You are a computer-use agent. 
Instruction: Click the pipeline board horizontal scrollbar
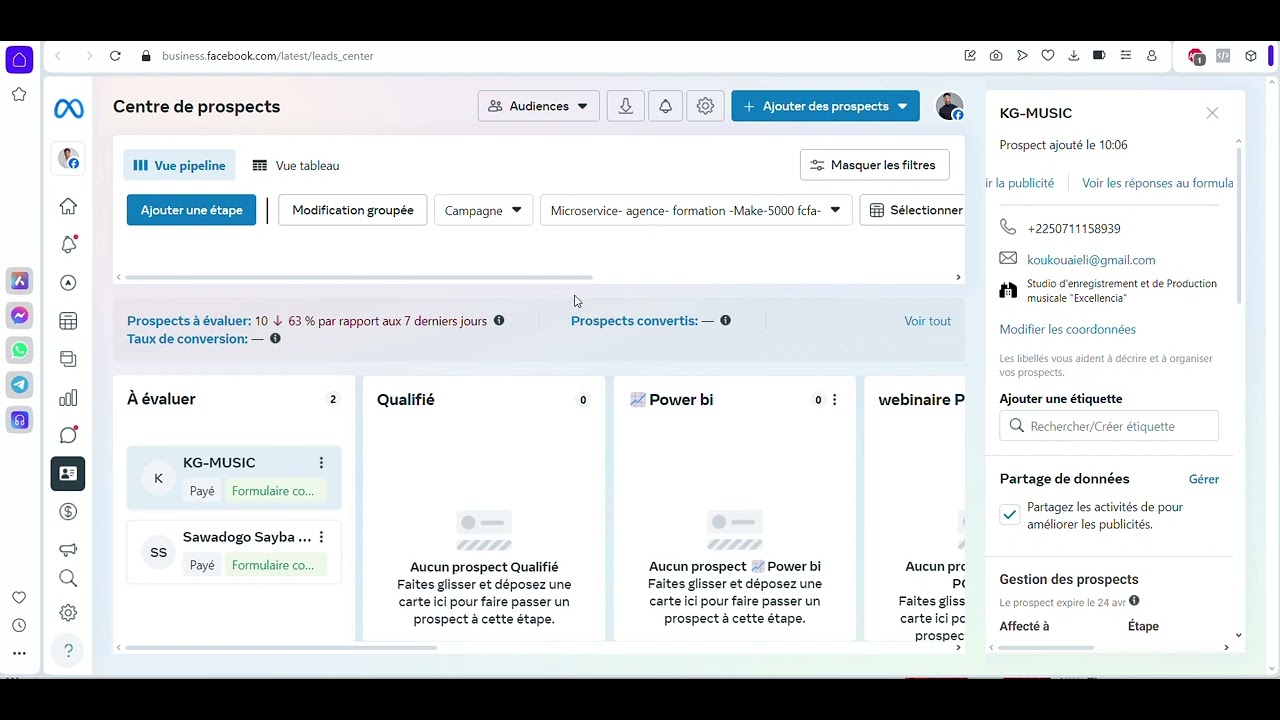coord(281,648)
